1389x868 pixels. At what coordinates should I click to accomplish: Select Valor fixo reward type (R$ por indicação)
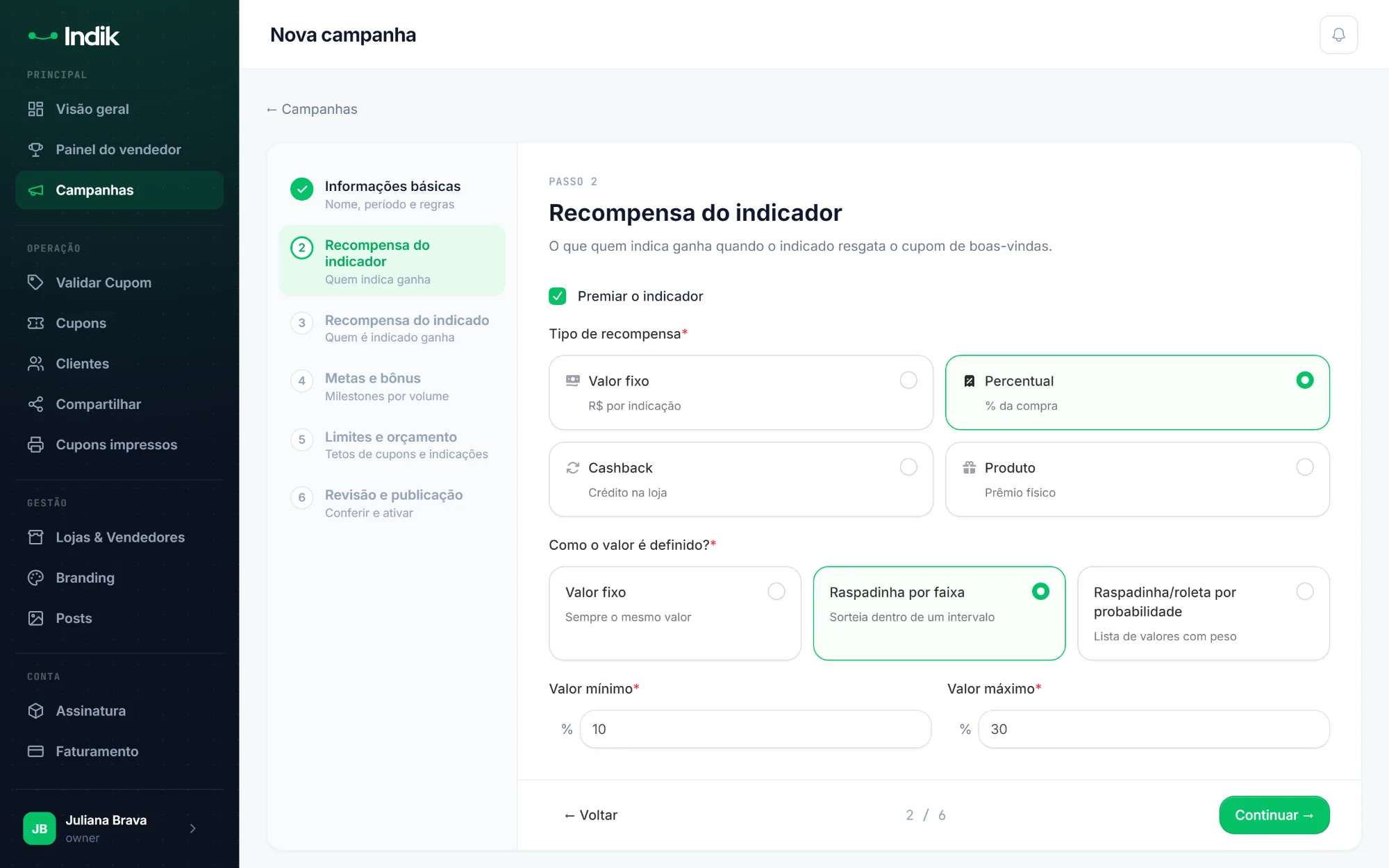(x=740, y=392)
